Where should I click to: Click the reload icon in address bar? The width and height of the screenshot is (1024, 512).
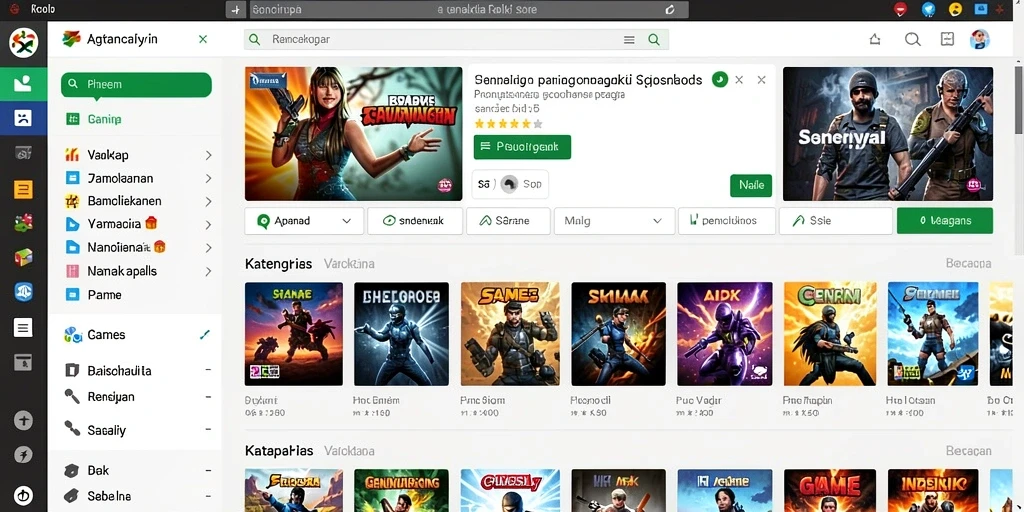[669, 10]
